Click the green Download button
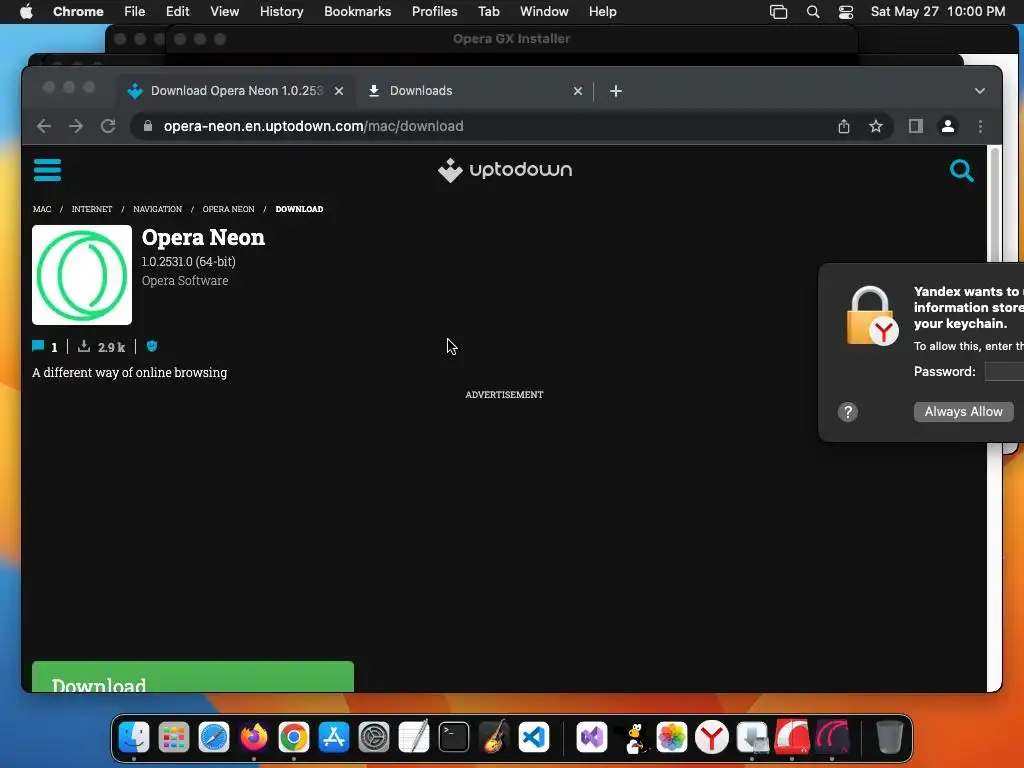The height and width of the screenshot is (768, 1024). (193, 677)
